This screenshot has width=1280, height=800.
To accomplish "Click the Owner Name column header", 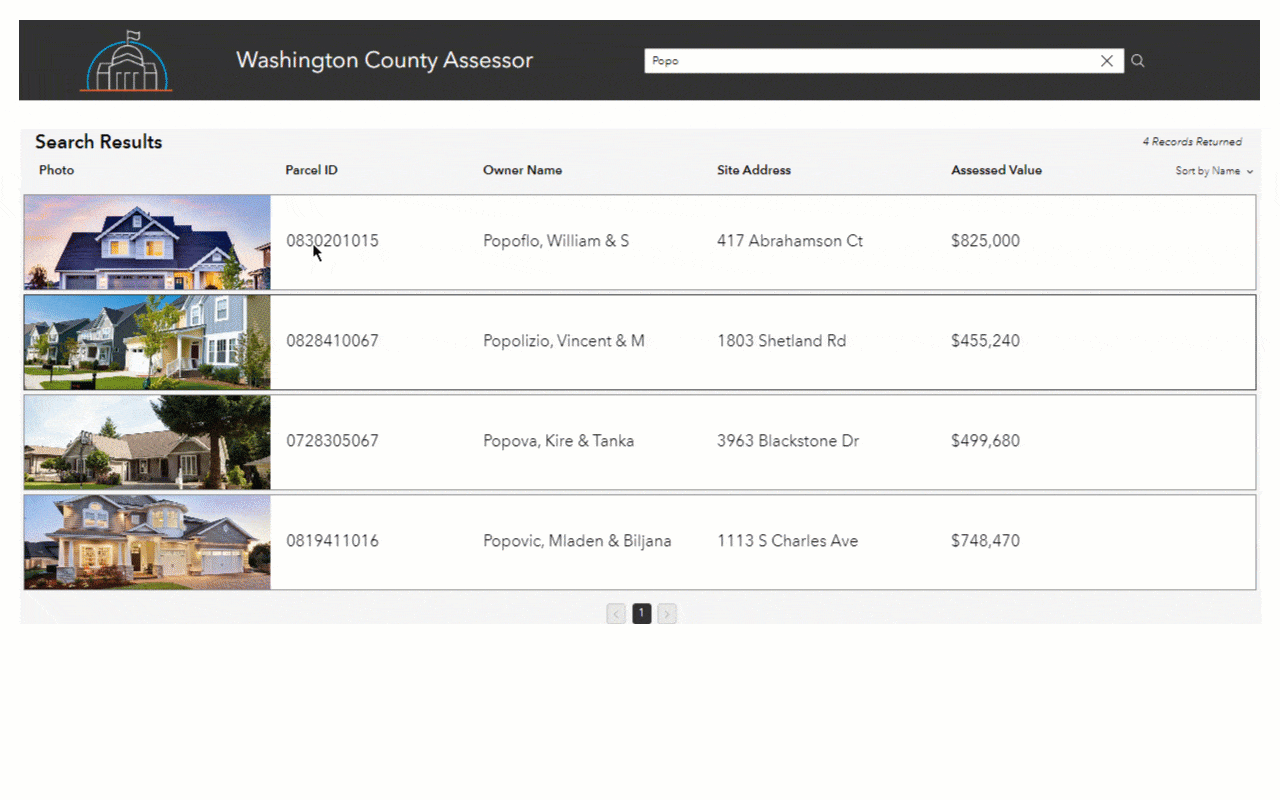I will tap(522, 170).
